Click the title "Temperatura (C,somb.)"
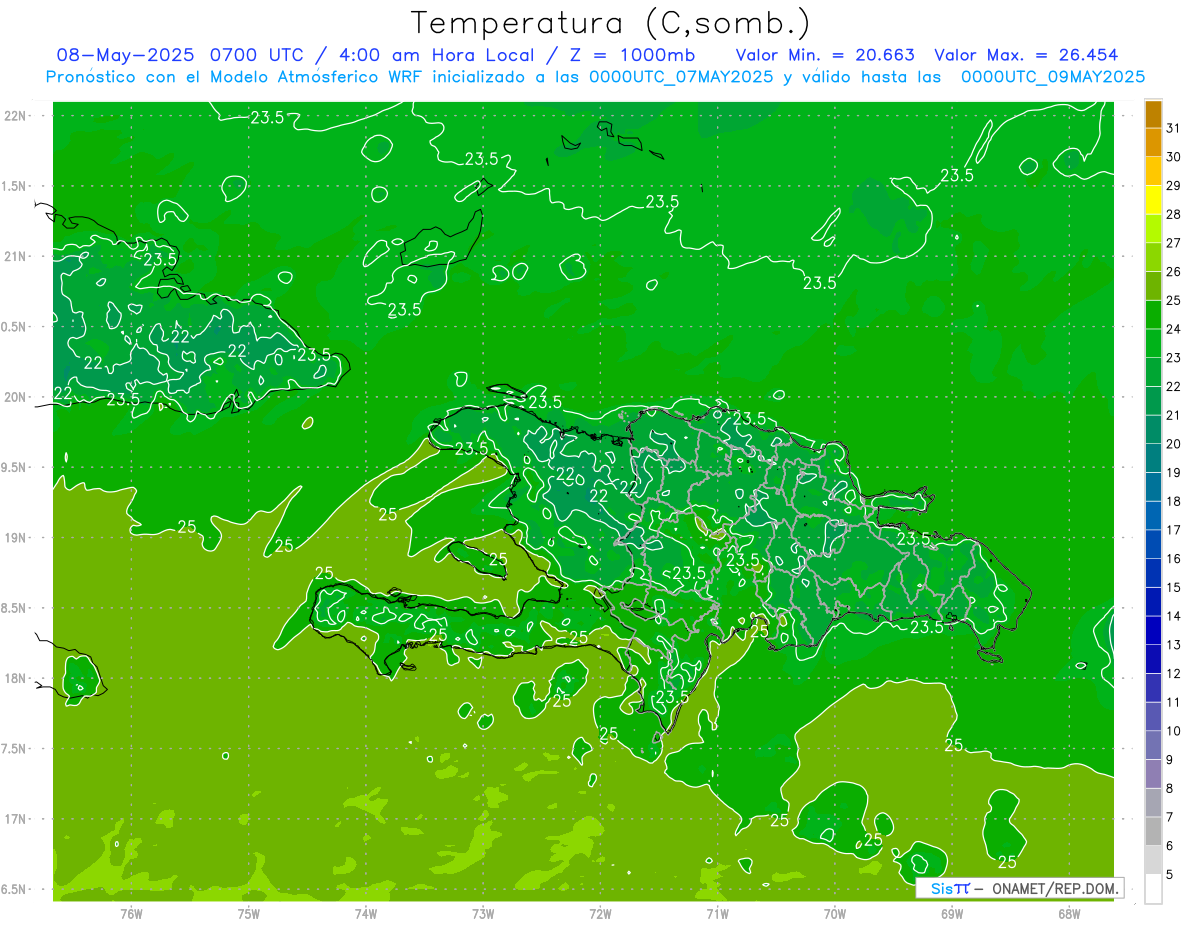 (x=611, y=23)
